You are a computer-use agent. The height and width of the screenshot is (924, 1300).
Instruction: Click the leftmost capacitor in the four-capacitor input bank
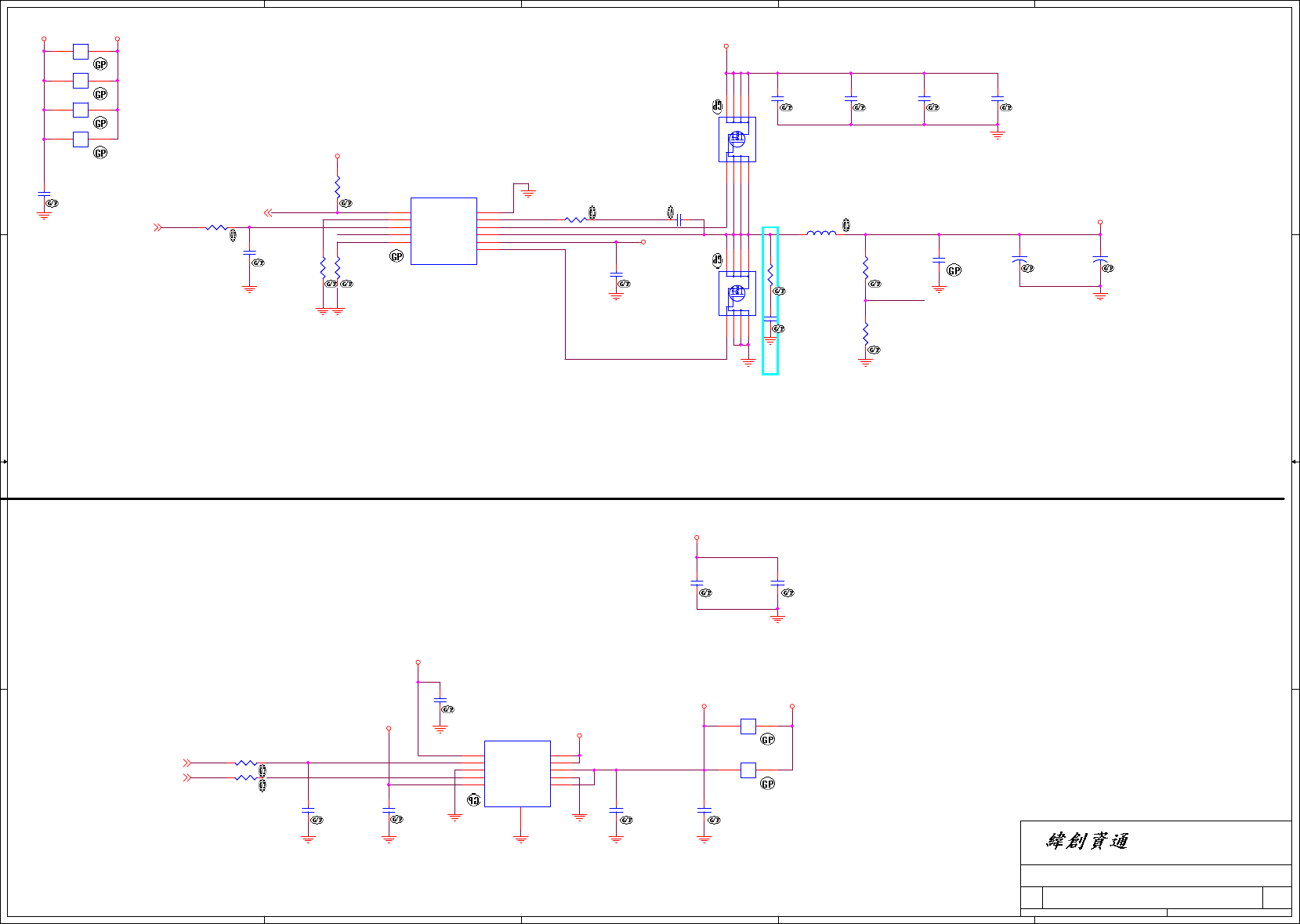click(777, 100)
